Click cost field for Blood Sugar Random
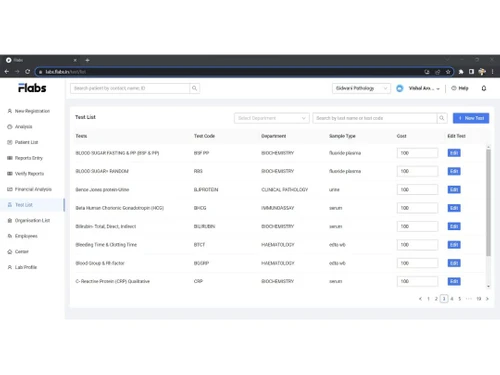Viewport: 500px width, 375px height. [x=417, y=171]
